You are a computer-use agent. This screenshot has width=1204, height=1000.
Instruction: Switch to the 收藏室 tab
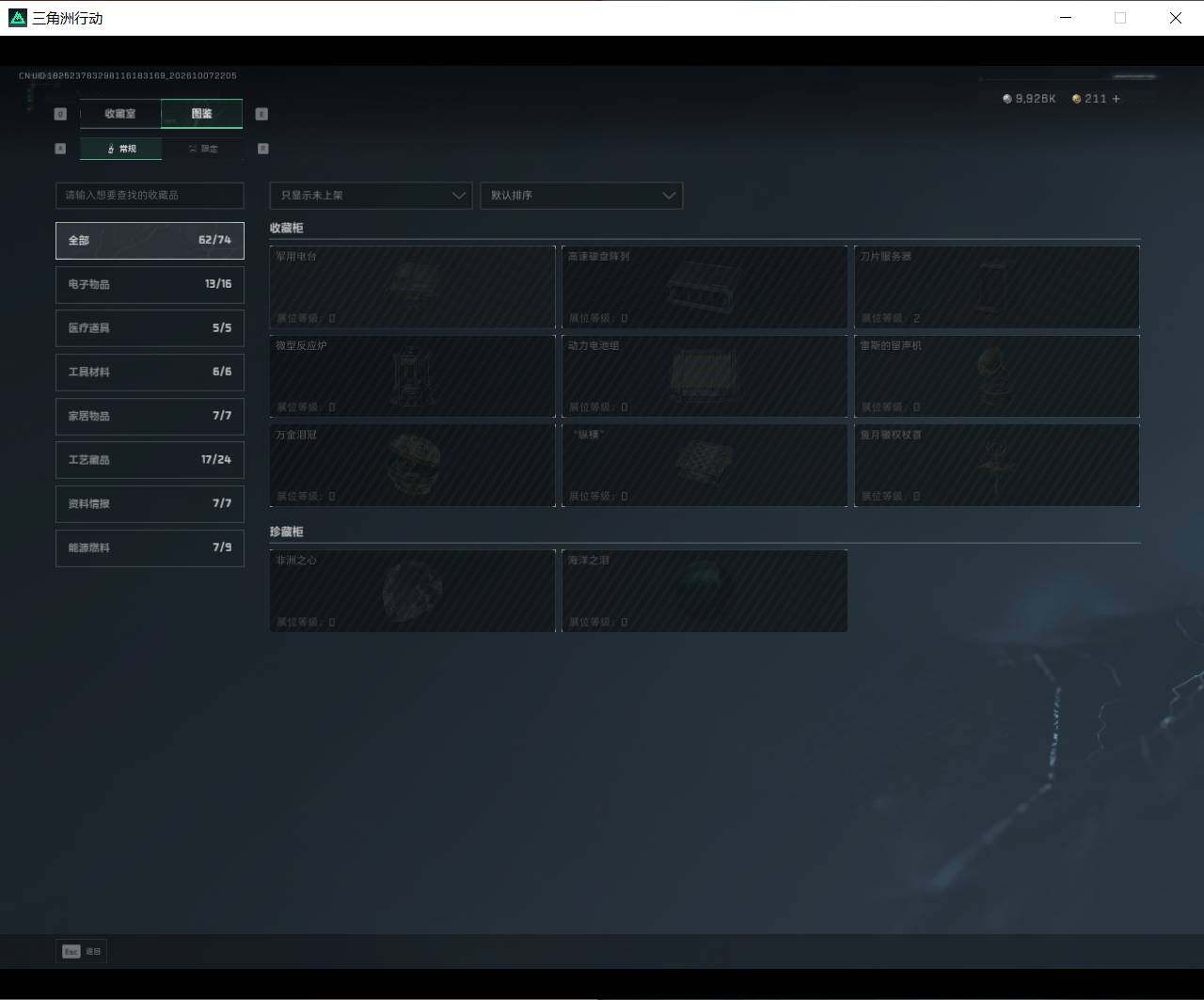[x=120, y=114]
